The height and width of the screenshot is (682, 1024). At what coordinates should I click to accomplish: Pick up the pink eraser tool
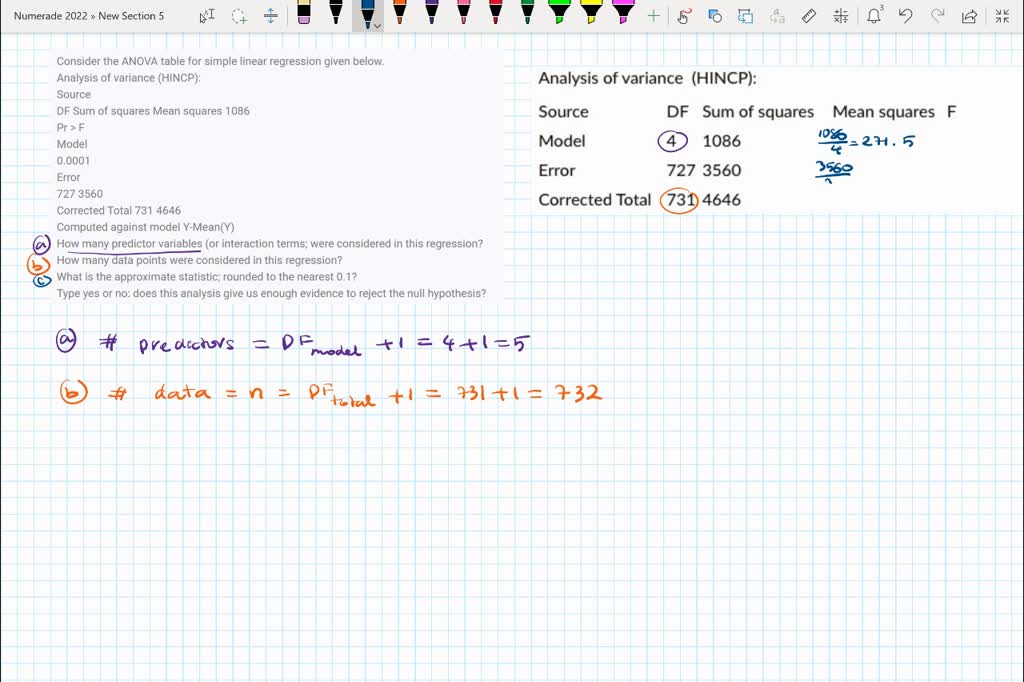(x=303, y=15)
